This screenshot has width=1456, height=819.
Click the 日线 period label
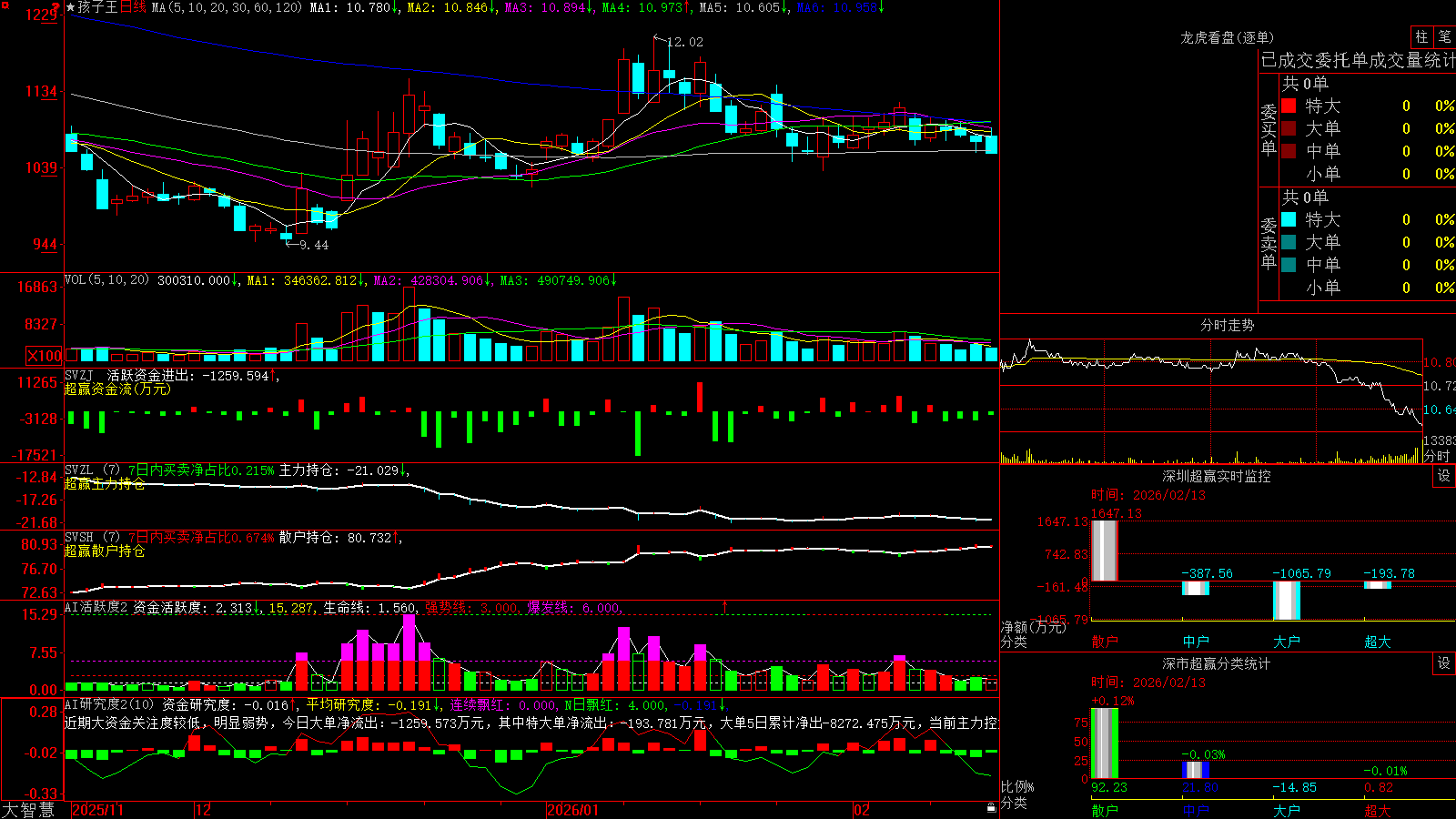pos(133,7)
